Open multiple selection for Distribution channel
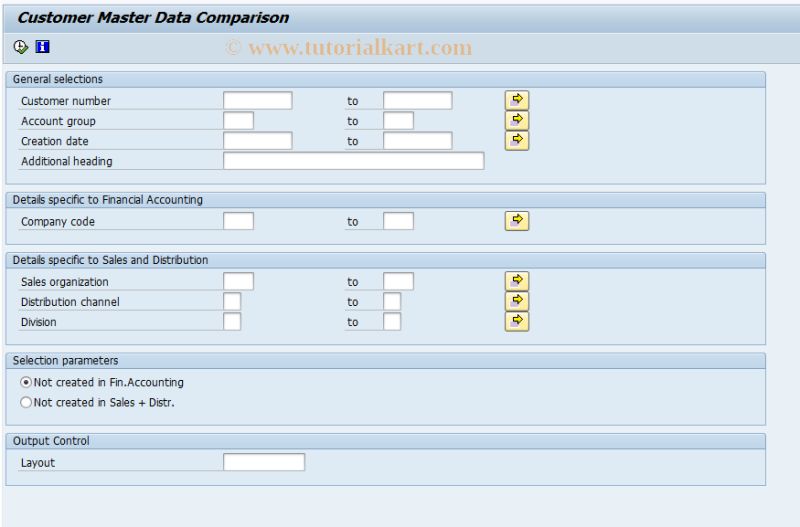 click(x=517, y=301)
